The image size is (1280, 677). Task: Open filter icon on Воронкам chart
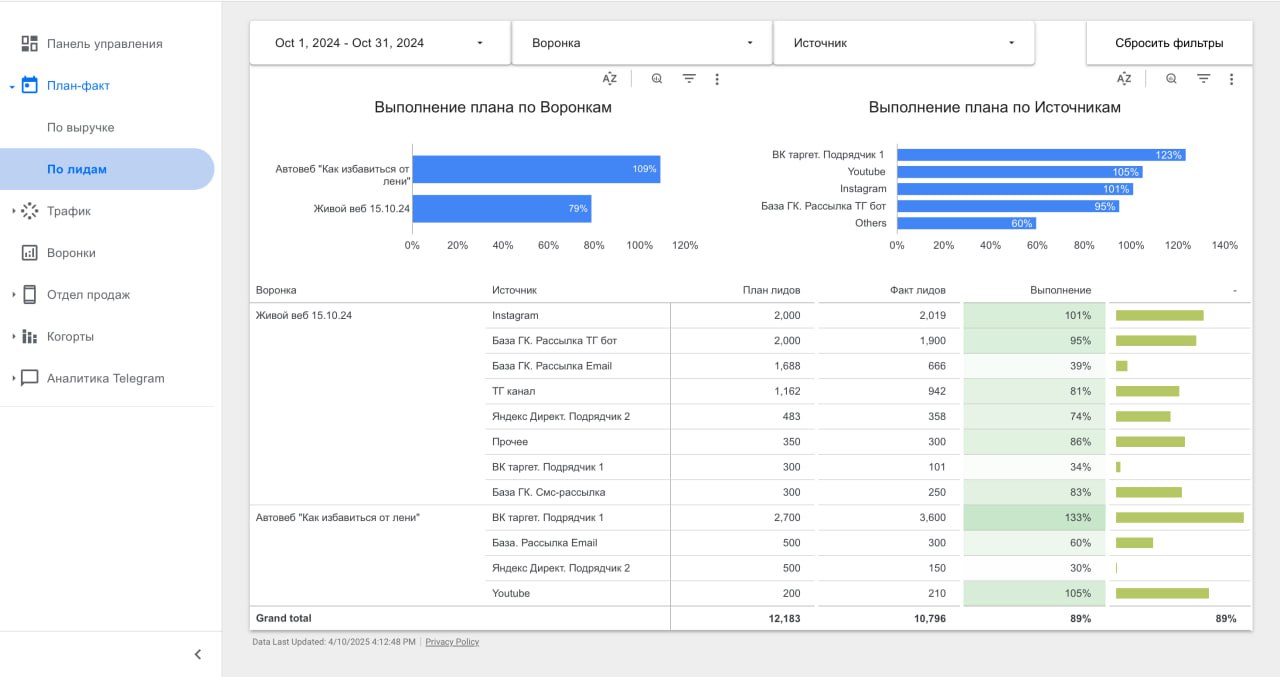[x=689, y=79]
